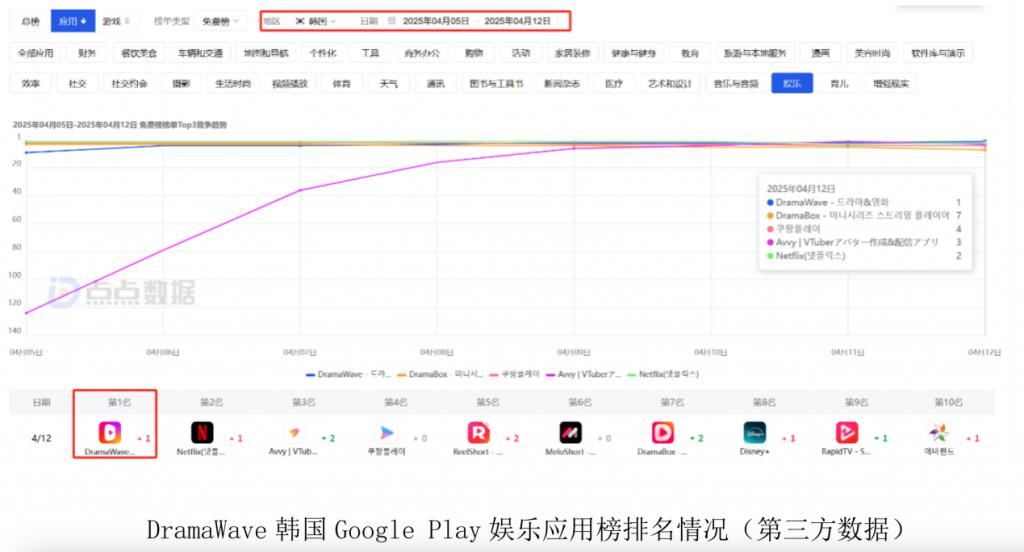Select the 育儿 category
The height and width of the screenshot is (552, 1024).
click(x=839, y=84)
